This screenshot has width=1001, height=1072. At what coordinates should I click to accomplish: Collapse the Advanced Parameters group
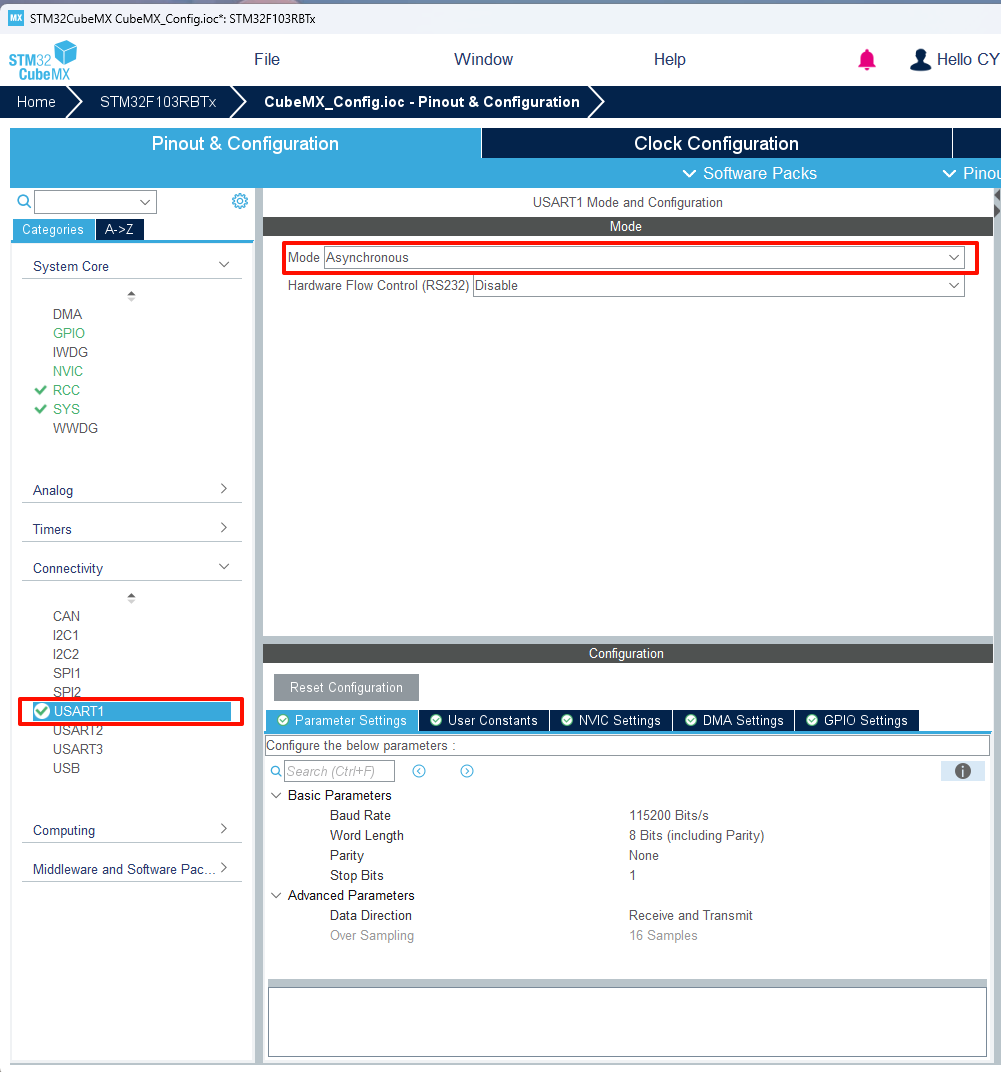coord(276,895)
